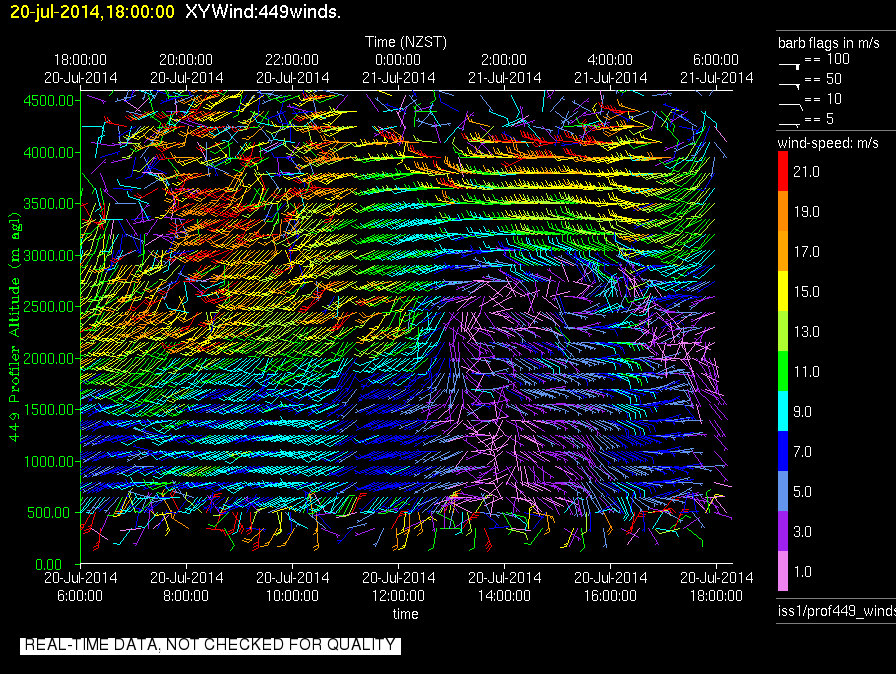Click the 100 m/s barb flag symbol
The height and width of the screenshot is (674, 896).
tap(790, 66)
